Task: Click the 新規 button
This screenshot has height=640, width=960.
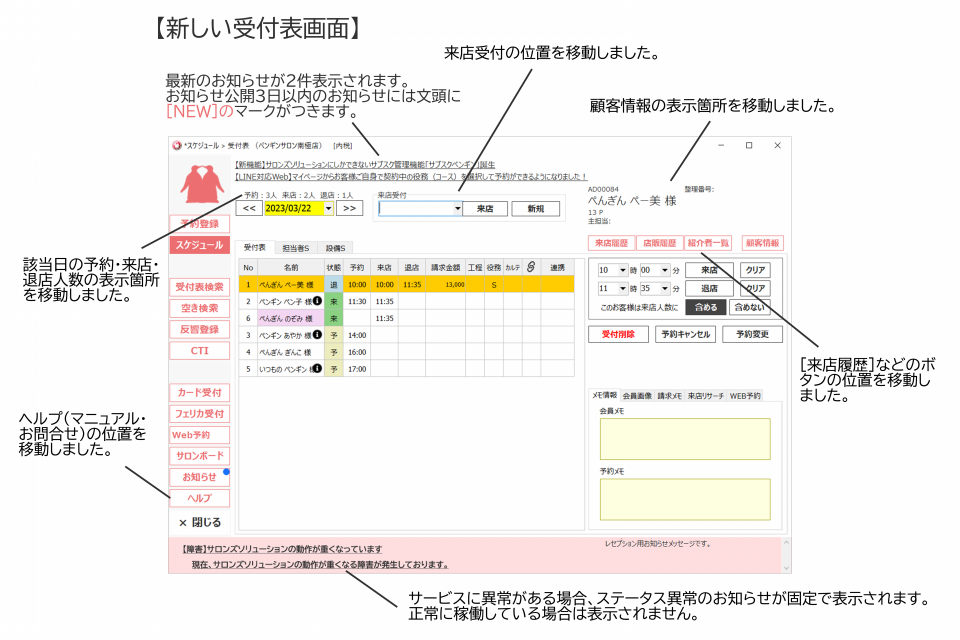Action: click(536, 209)
